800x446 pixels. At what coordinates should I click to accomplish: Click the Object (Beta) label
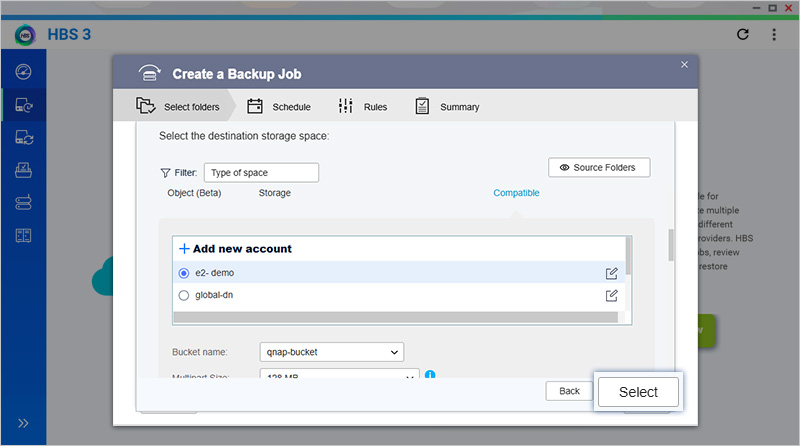click(194, 193)
